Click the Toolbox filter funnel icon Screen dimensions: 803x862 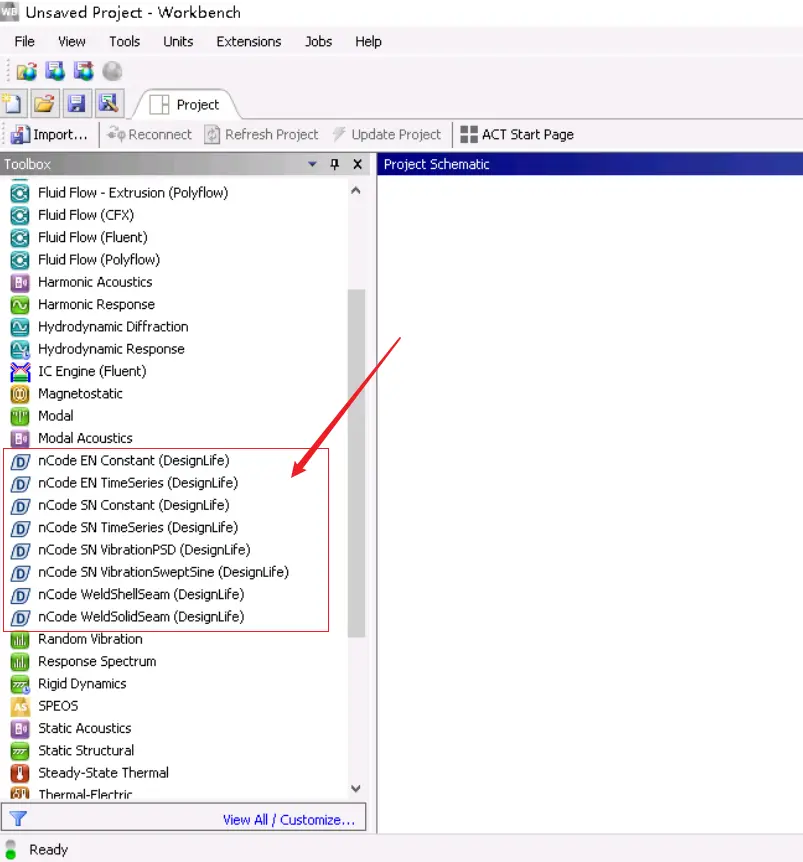18,819
